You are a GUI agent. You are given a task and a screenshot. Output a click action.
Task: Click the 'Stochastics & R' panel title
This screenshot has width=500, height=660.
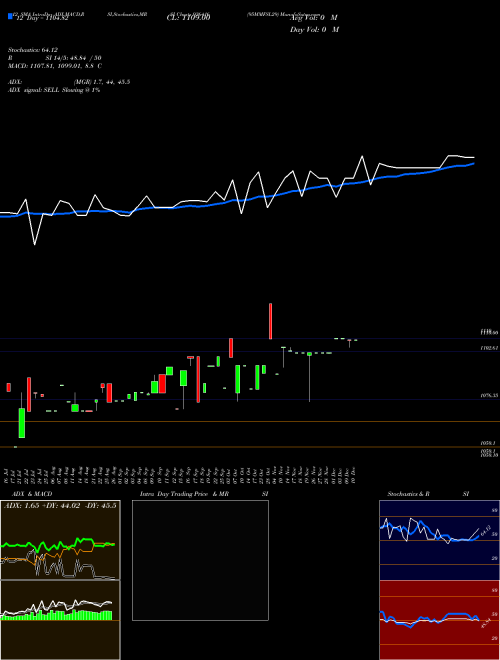point(409,494)
